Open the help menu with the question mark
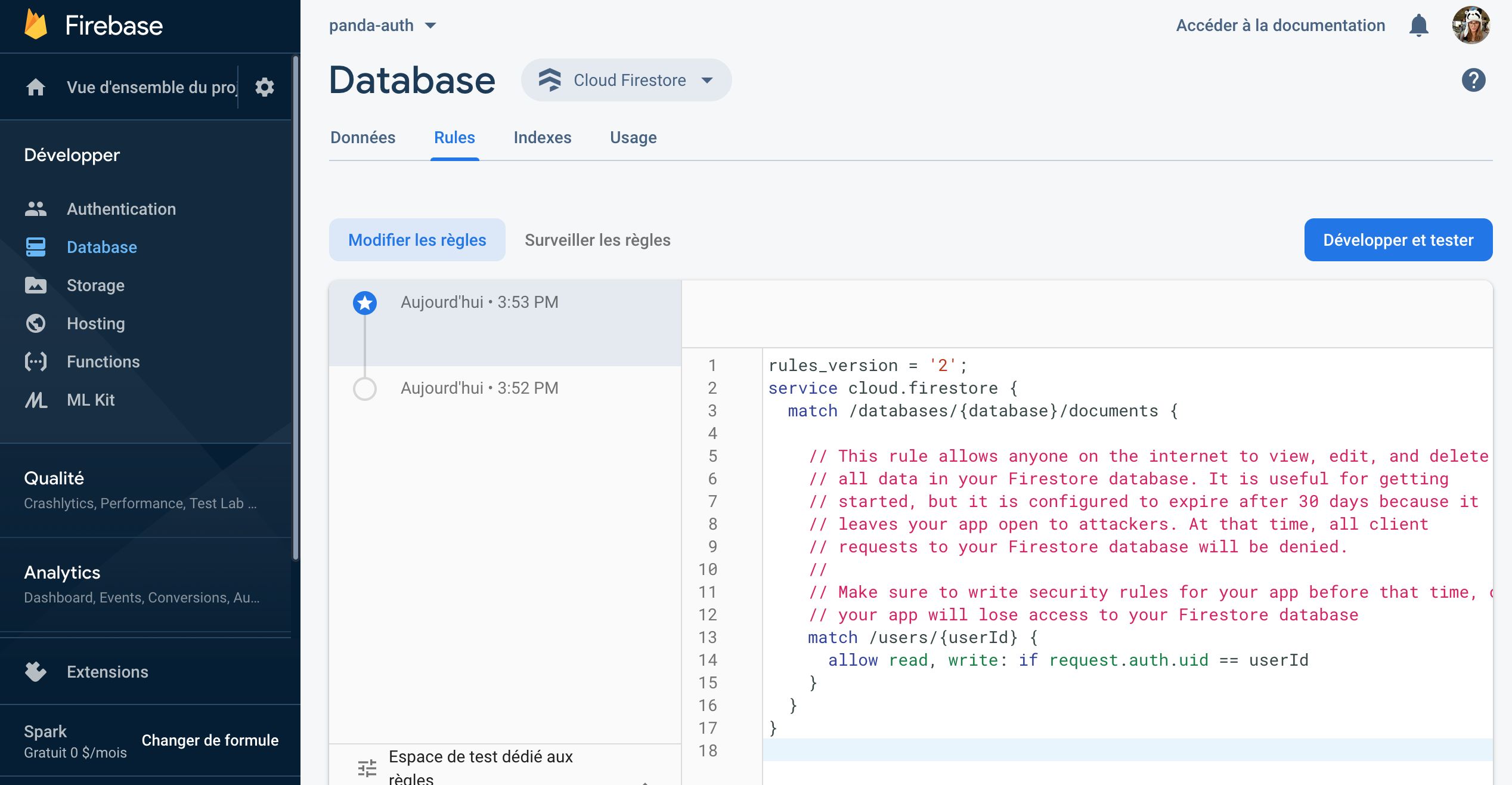This screenshot has width=1512, height=785. [1473, 79]
